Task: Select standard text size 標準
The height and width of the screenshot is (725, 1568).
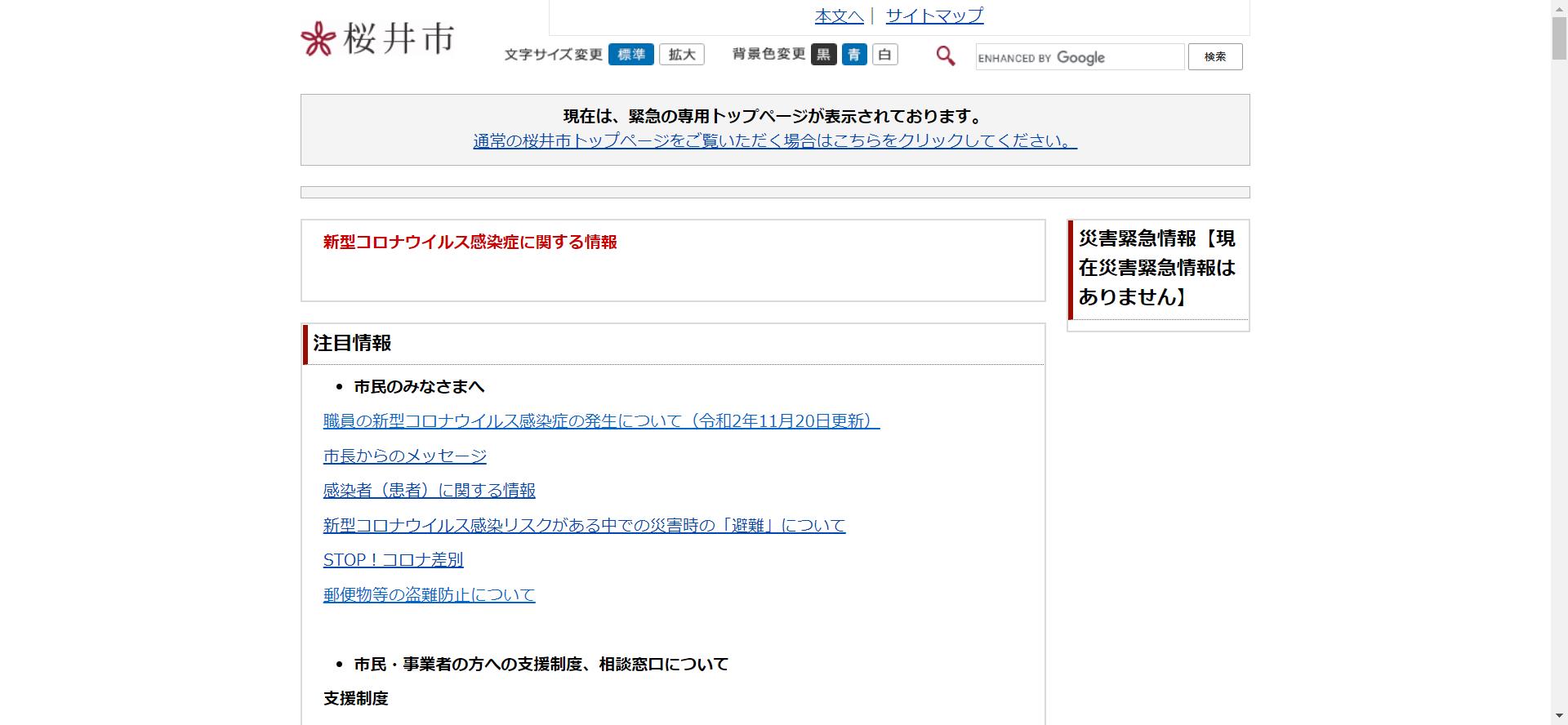Action: click(630, 55)
